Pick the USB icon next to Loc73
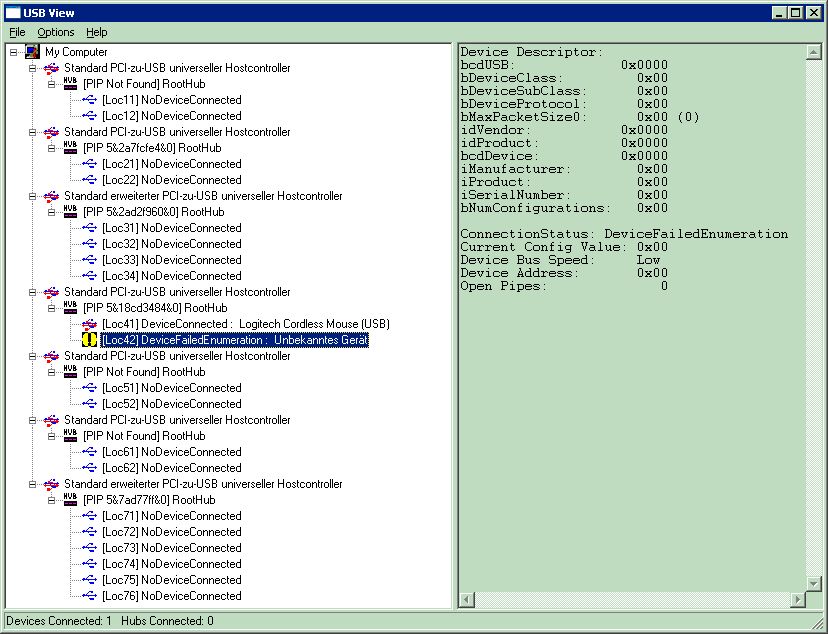The height and width of the screenshot is (634, 828). tap(90, 548)
